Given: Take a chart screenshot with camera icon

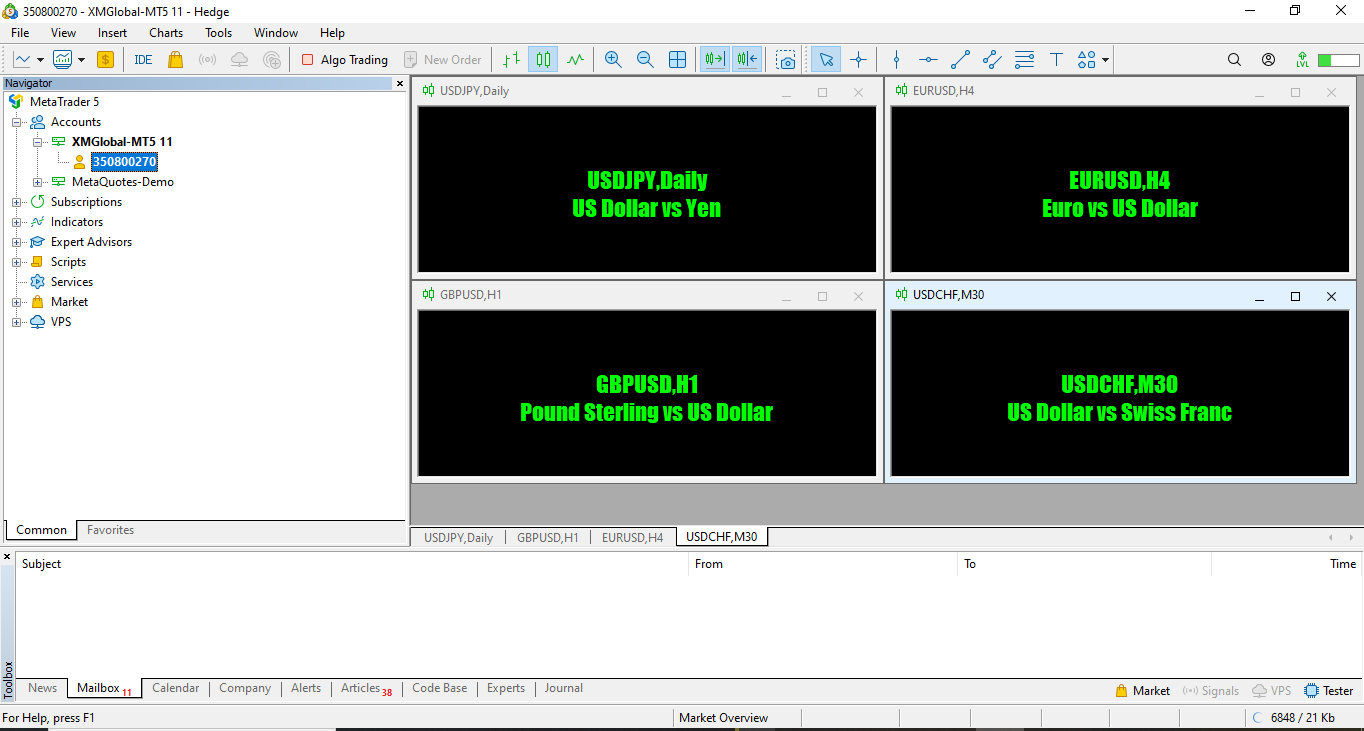Looking at the screenshot, I should pos(786,60).
